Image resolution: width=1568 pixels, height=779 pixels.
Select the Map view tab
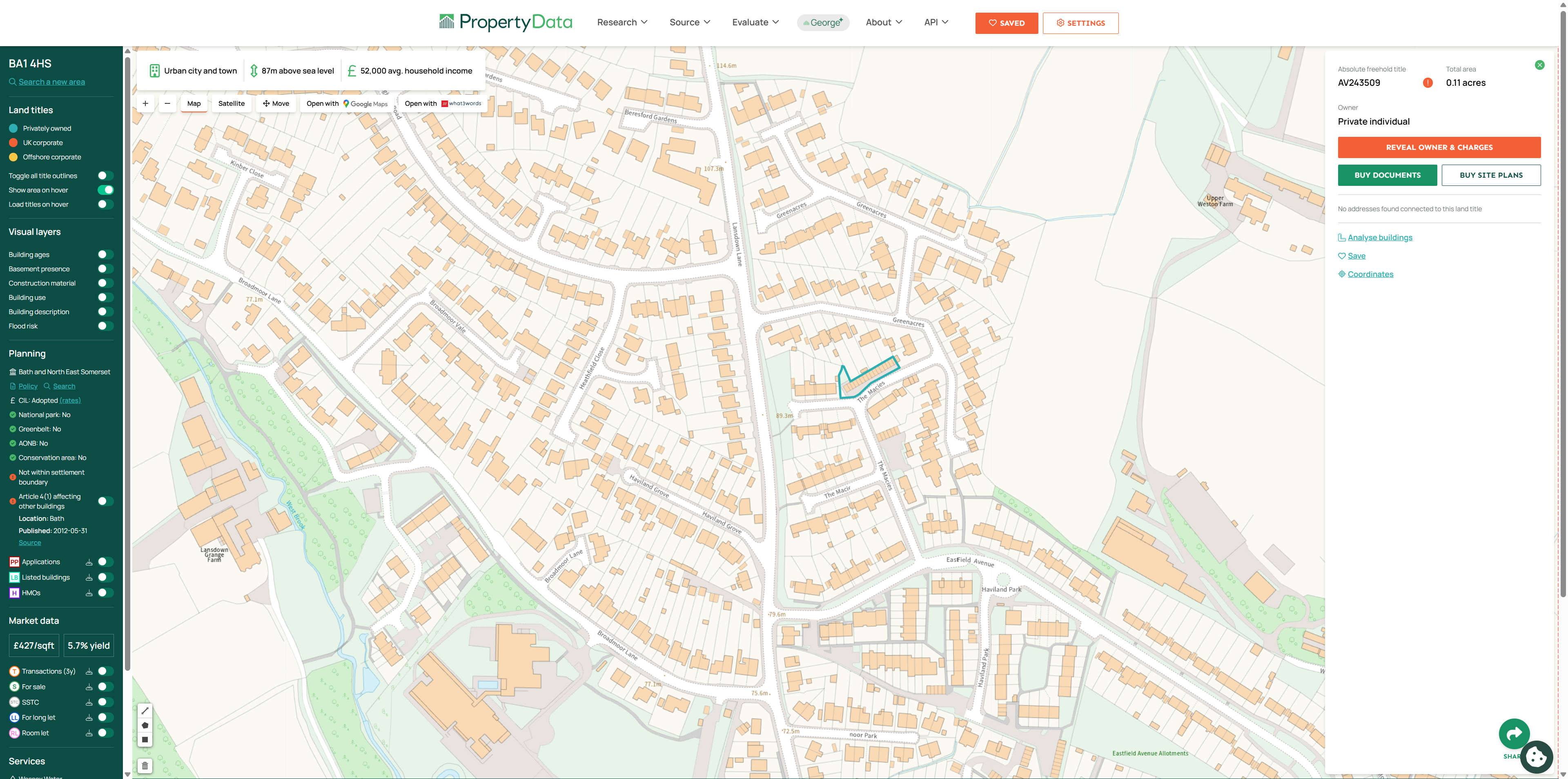click(194, 103)
